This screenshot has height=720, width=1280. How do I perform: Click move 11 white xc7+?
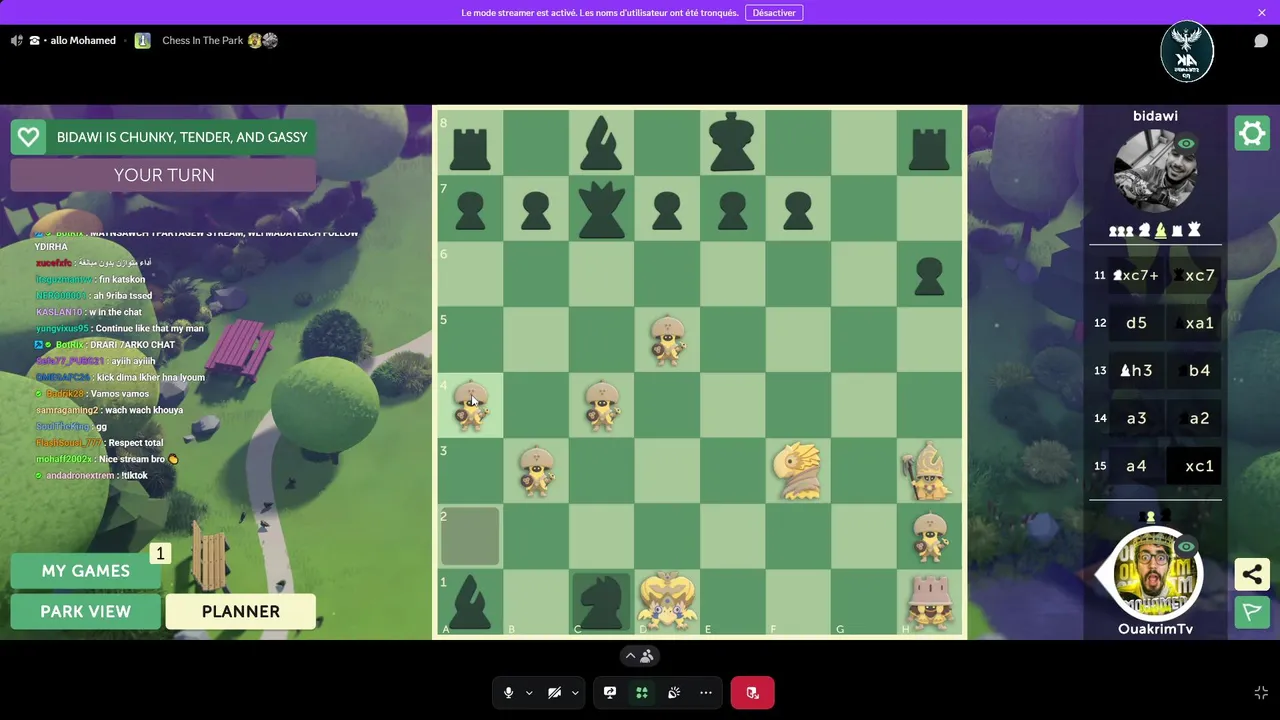click(x=1136, y=276)
